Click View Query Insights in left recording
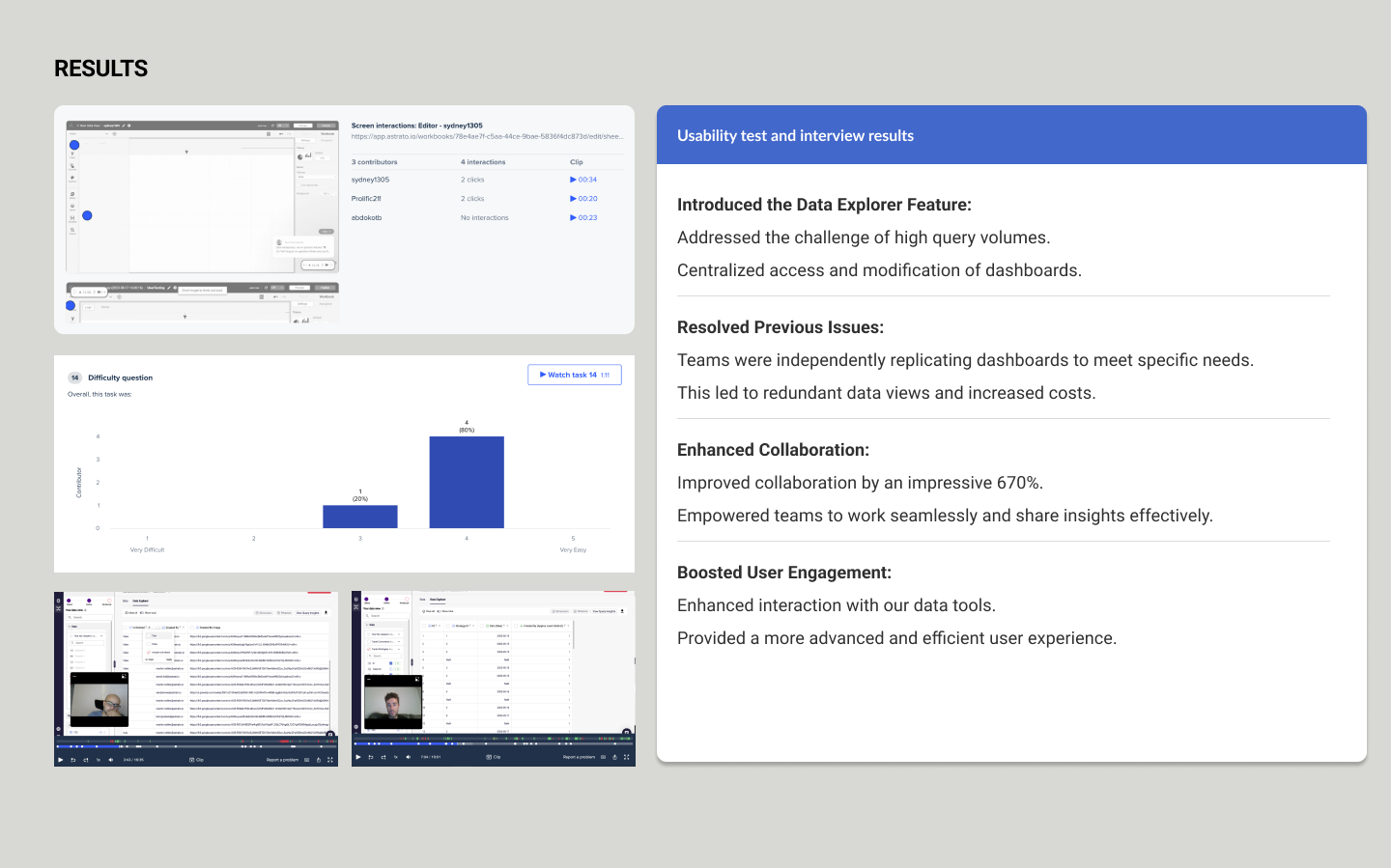 [x=307, y=613]
